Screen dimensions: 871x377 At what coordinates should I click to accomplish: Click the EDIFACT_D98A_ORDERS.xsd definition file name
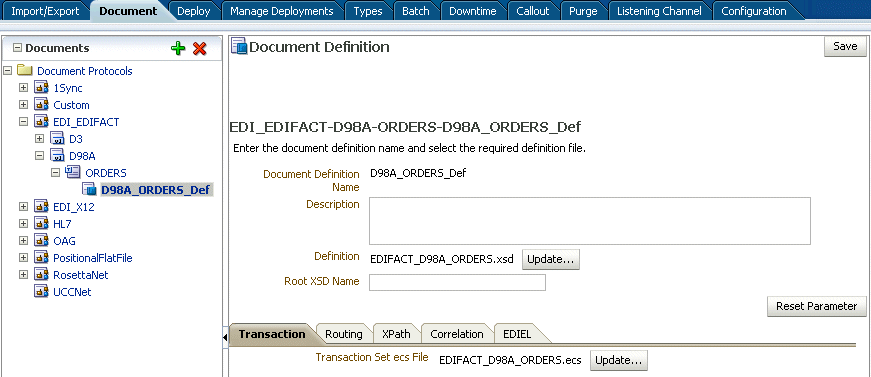442,259
